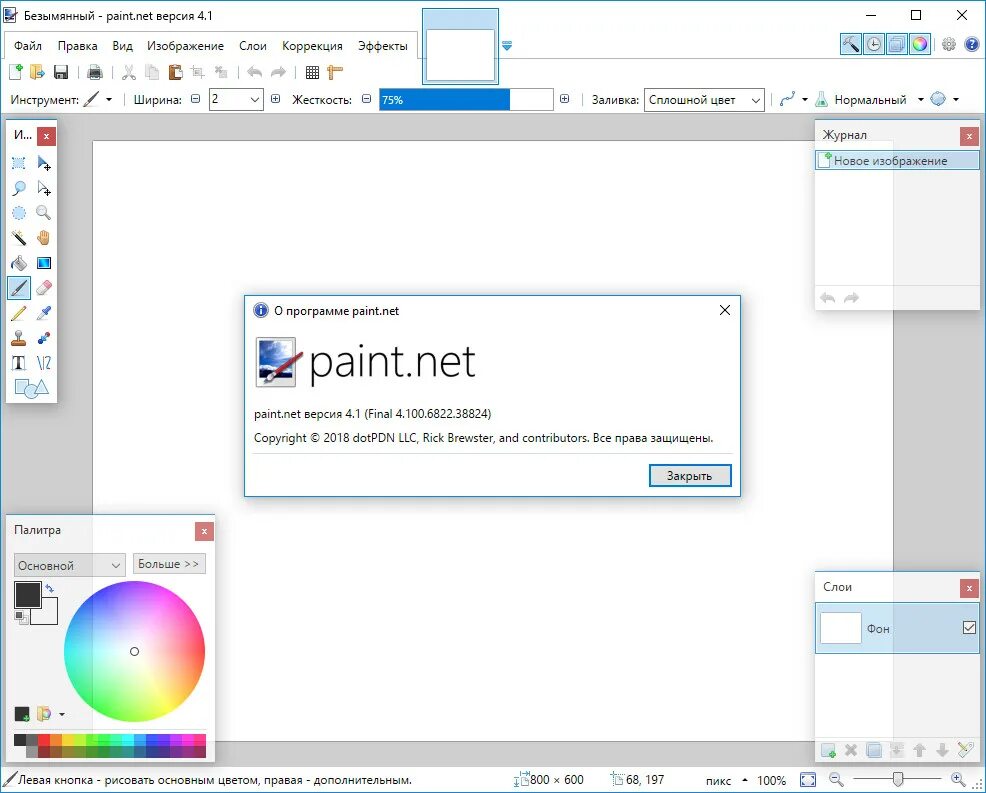
Task: Reset colors to black and white
Action: point(21,617)
